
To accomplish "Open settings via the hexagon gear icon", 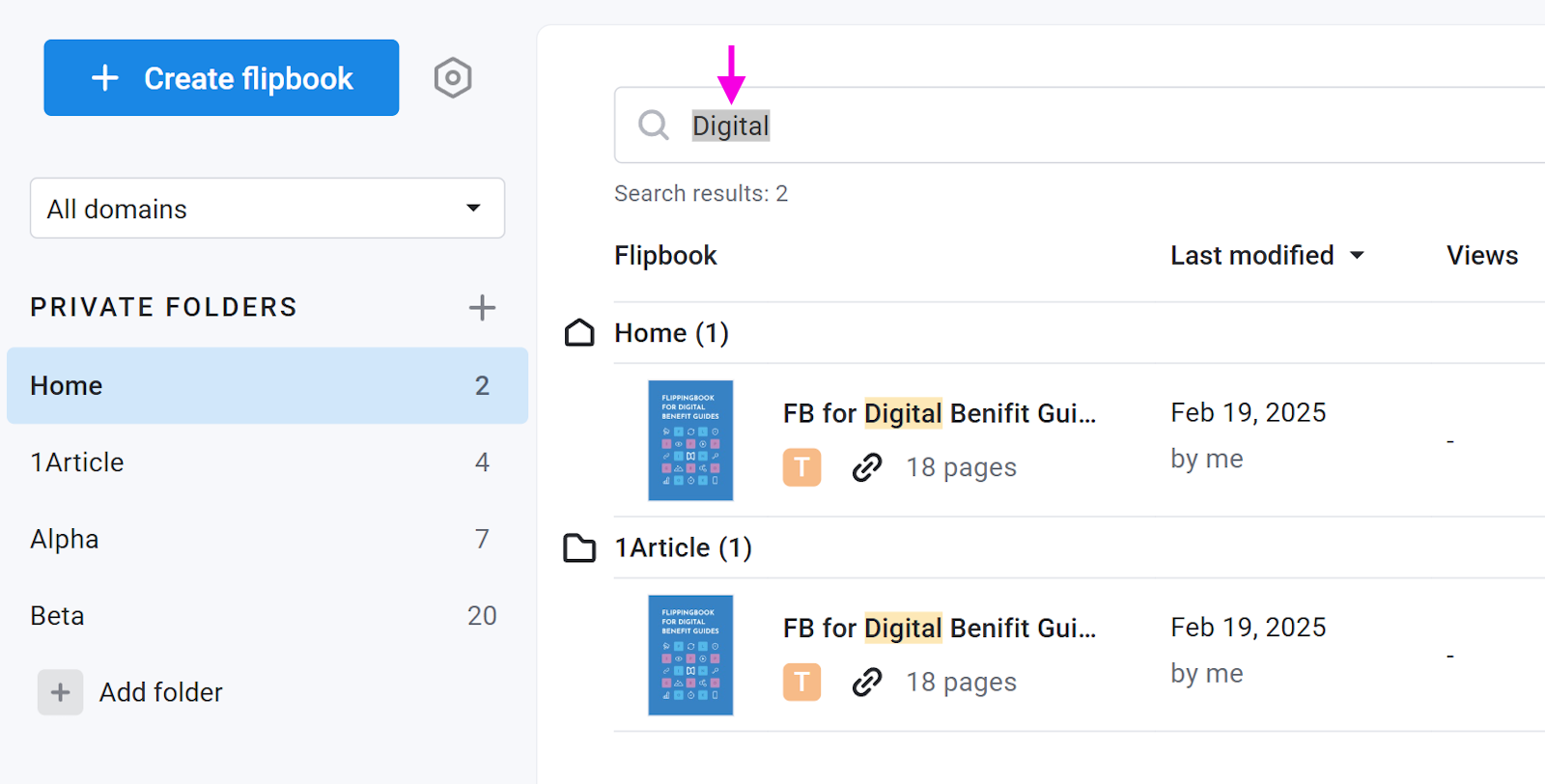I will point(452,78).
